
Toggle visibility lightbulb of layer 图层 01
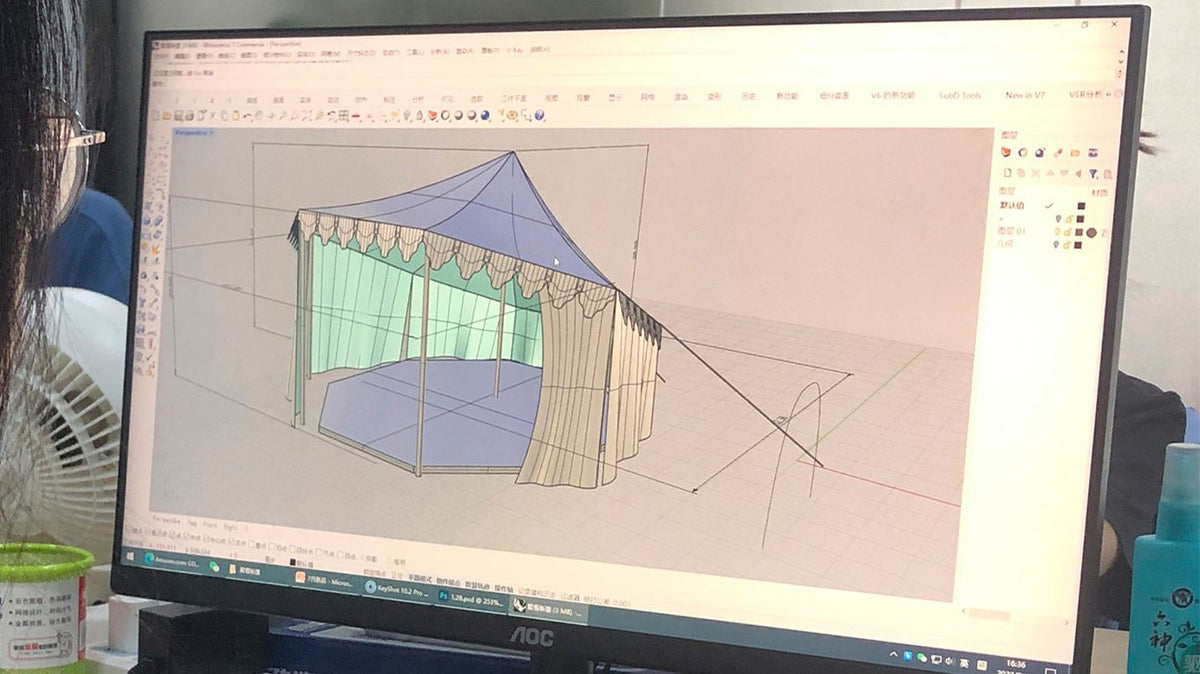1056,232
